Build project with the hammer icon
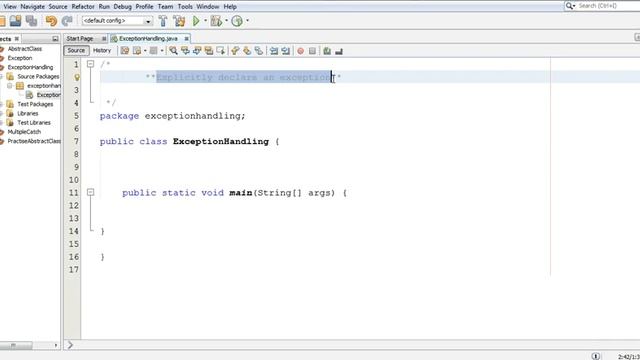The image size is (640, 360). click(x=163, y=21)
